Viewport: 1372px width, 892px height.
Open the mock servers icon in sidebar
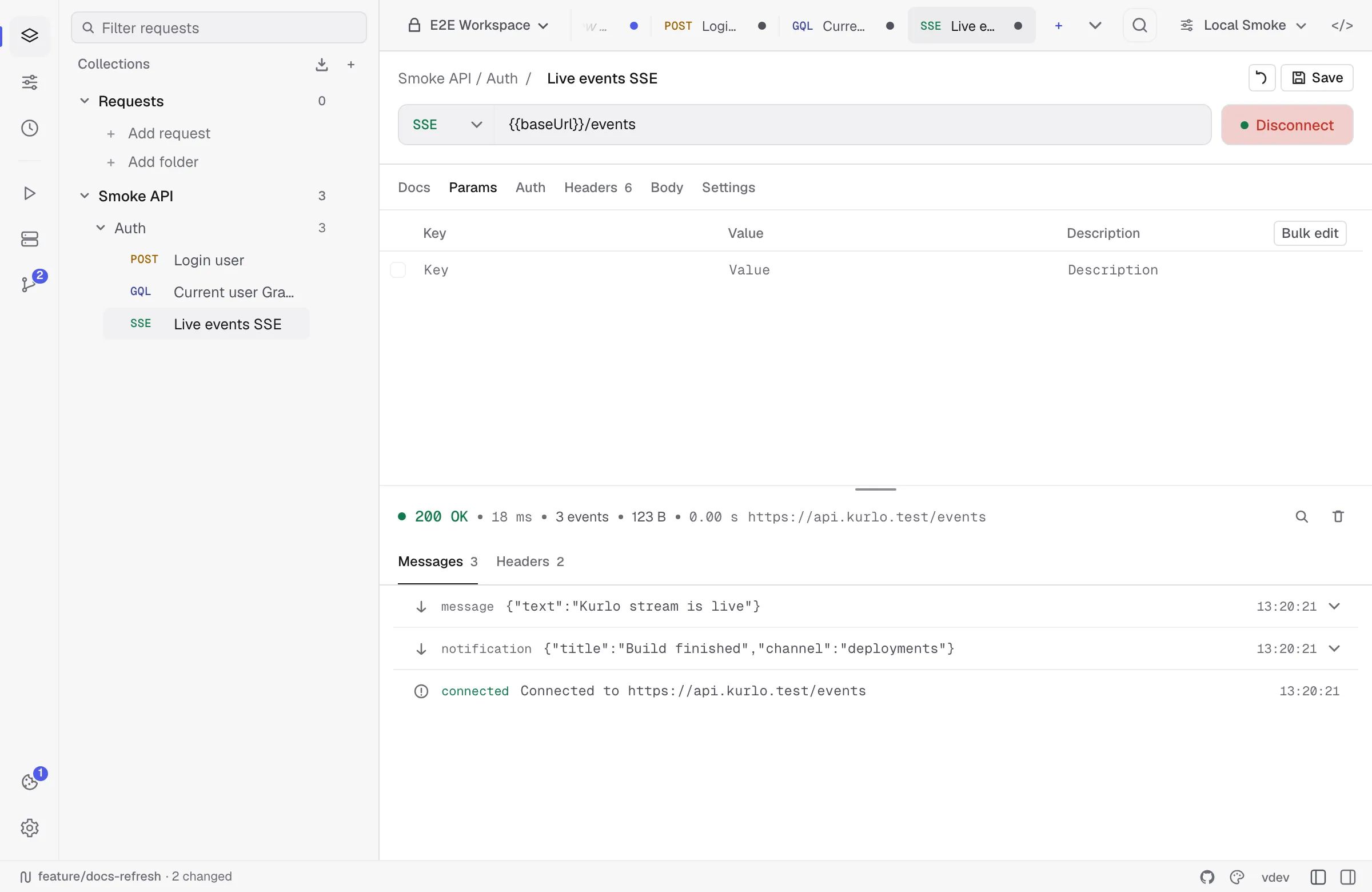pos(29,238)
